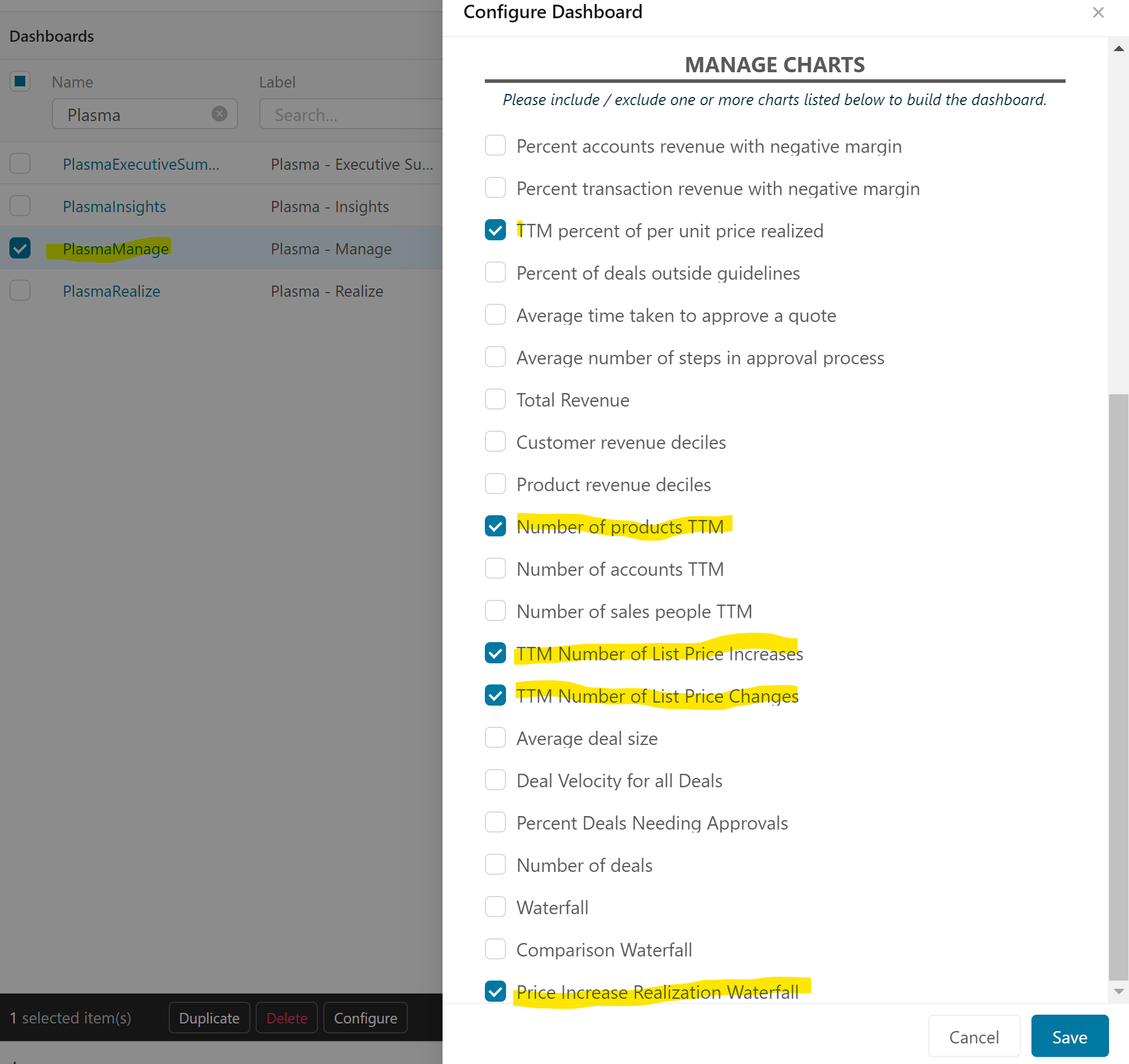The image size is (1129, 1064).
Task: Uncheck Price Increase Realization Waterfall
Action: pos(495,992)
